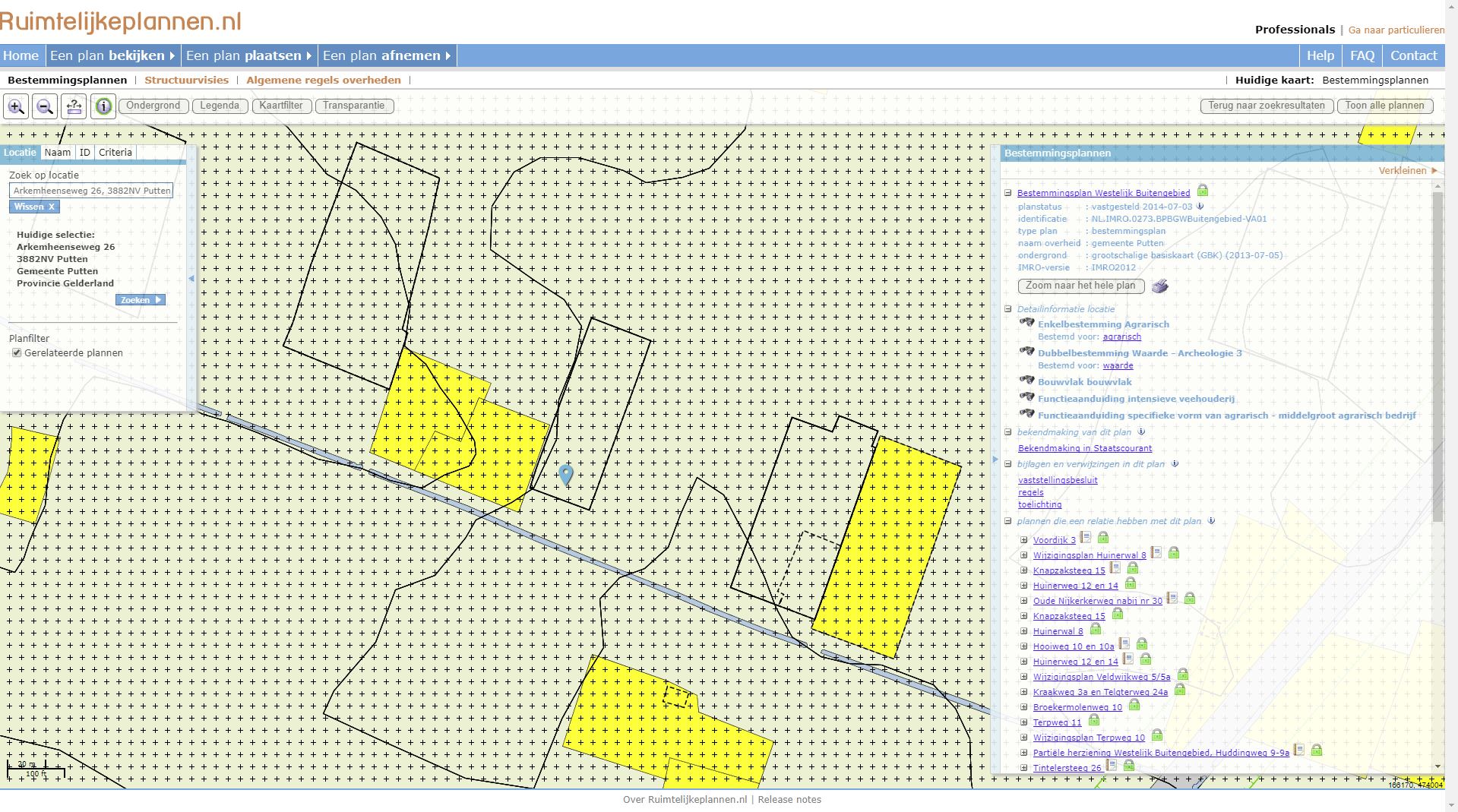Select the zoom out magnifier tool
Image resolution: width=1458 pixels, height=812 pixels.
(45, 106)
